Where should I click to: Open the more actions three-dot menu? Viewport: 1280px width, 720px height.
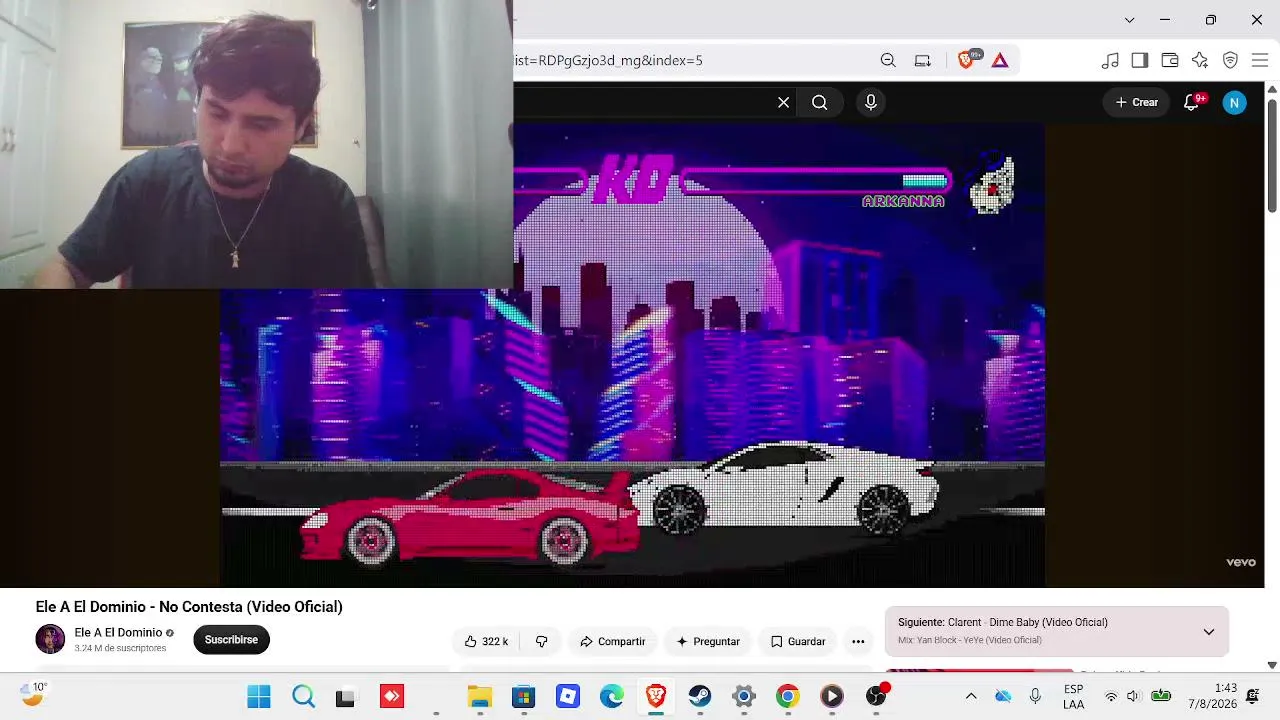point(858,641)
